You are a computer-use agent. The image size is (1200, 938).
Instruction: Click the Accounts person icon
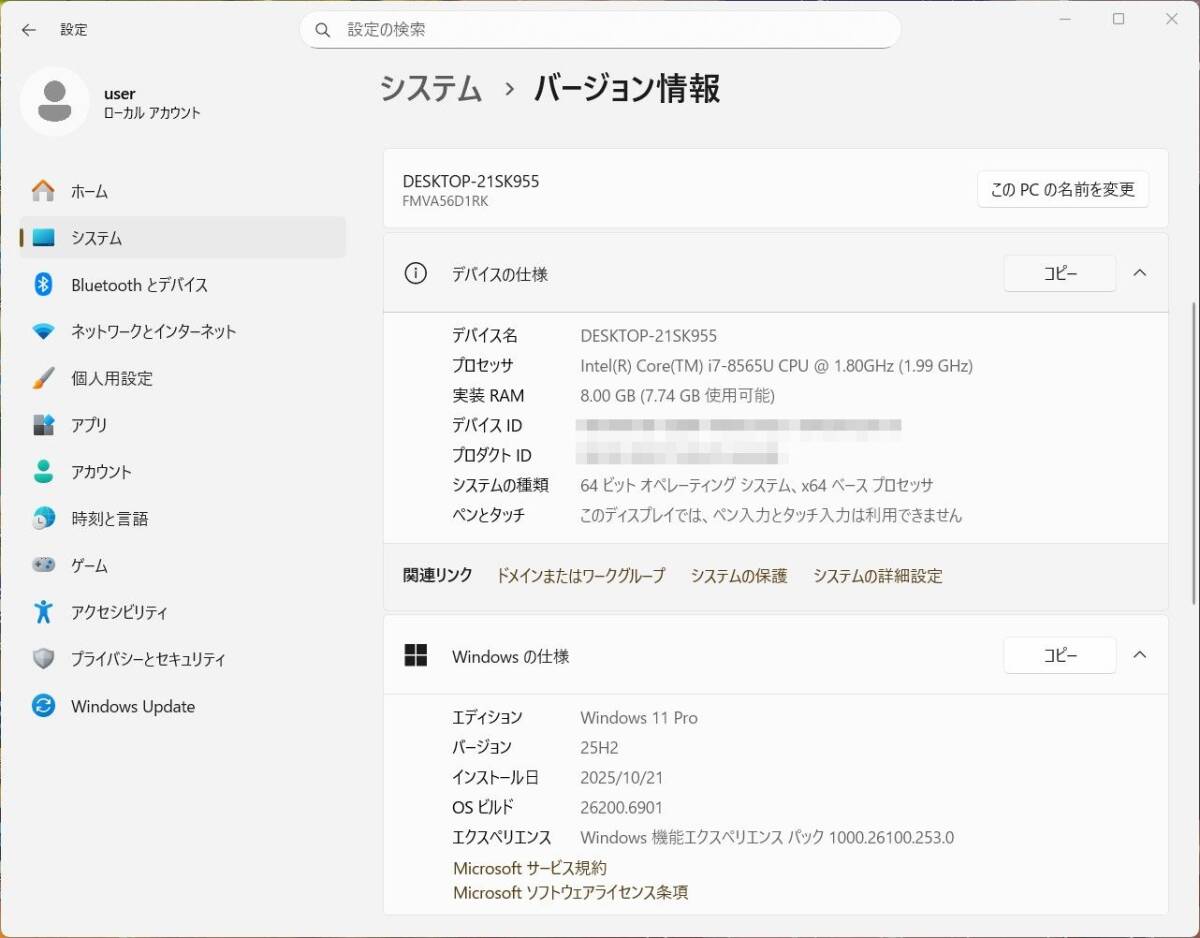[43, 472]
